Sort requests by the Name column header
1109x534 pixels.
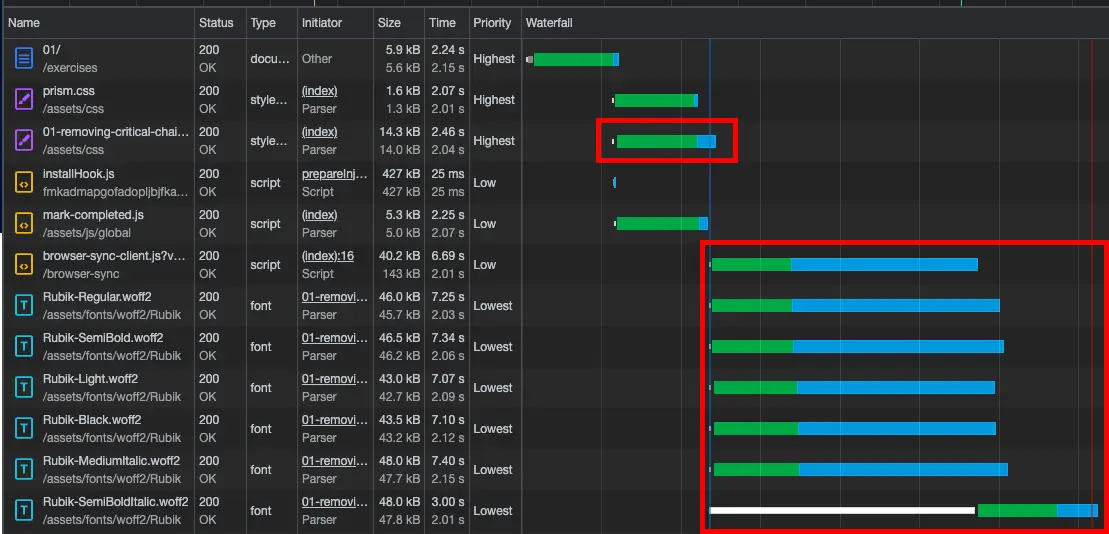(24, 22)
